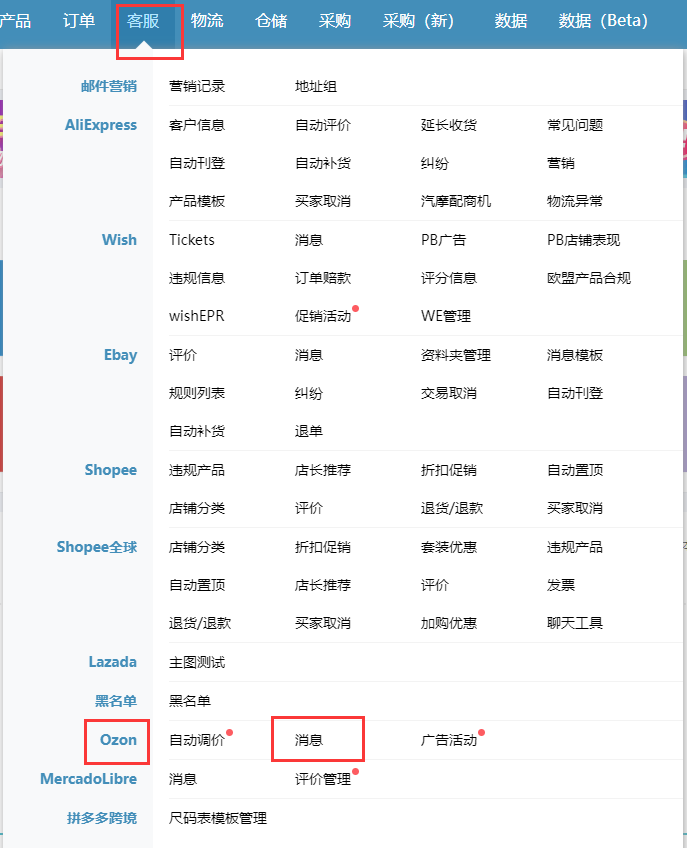Open AliExpress 产品模板
The width and height of the screenshot is (687, 848).
197,201
